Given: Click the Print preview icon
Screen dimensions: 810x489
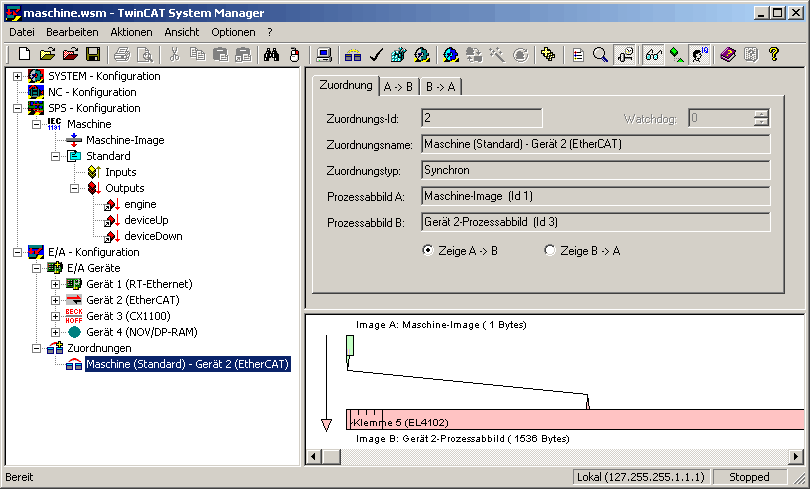Looking at the screenshot, I should [x=145, y=54].
